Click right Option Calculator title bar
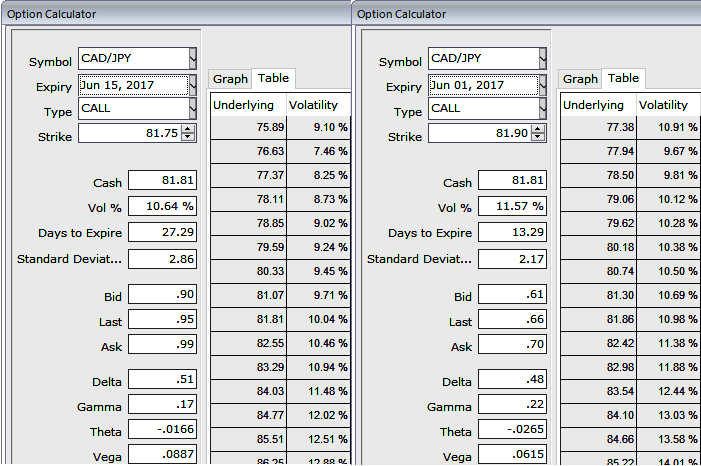The image size is (701, 466). 526,14
